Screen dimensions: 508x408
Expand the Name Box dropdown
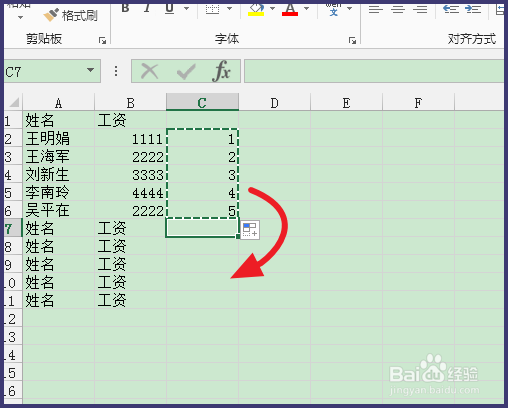pyautogui.click(x=90, y=70)
